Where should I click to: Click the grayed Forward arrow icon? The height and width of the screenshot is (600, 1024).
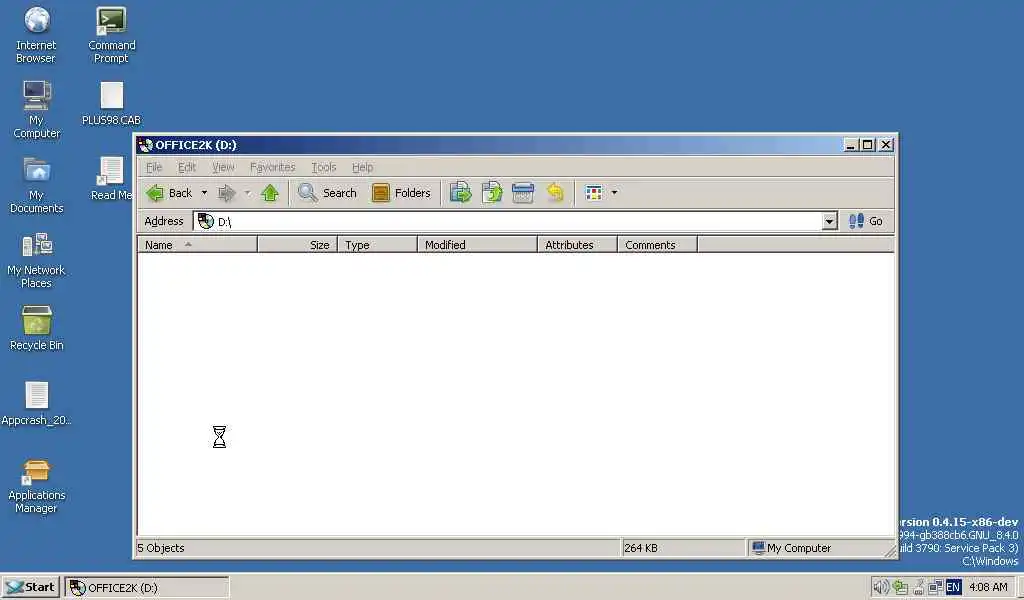227,193
